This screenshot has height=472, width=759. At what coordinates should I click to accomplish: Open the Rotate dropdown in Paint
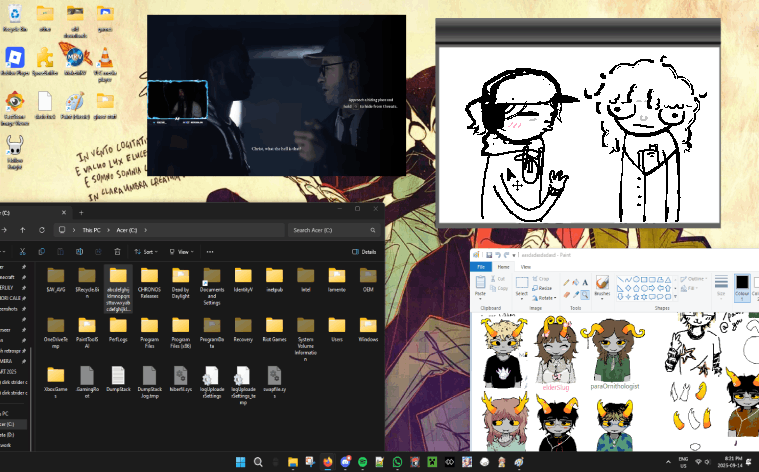click(x=545, y=298)
